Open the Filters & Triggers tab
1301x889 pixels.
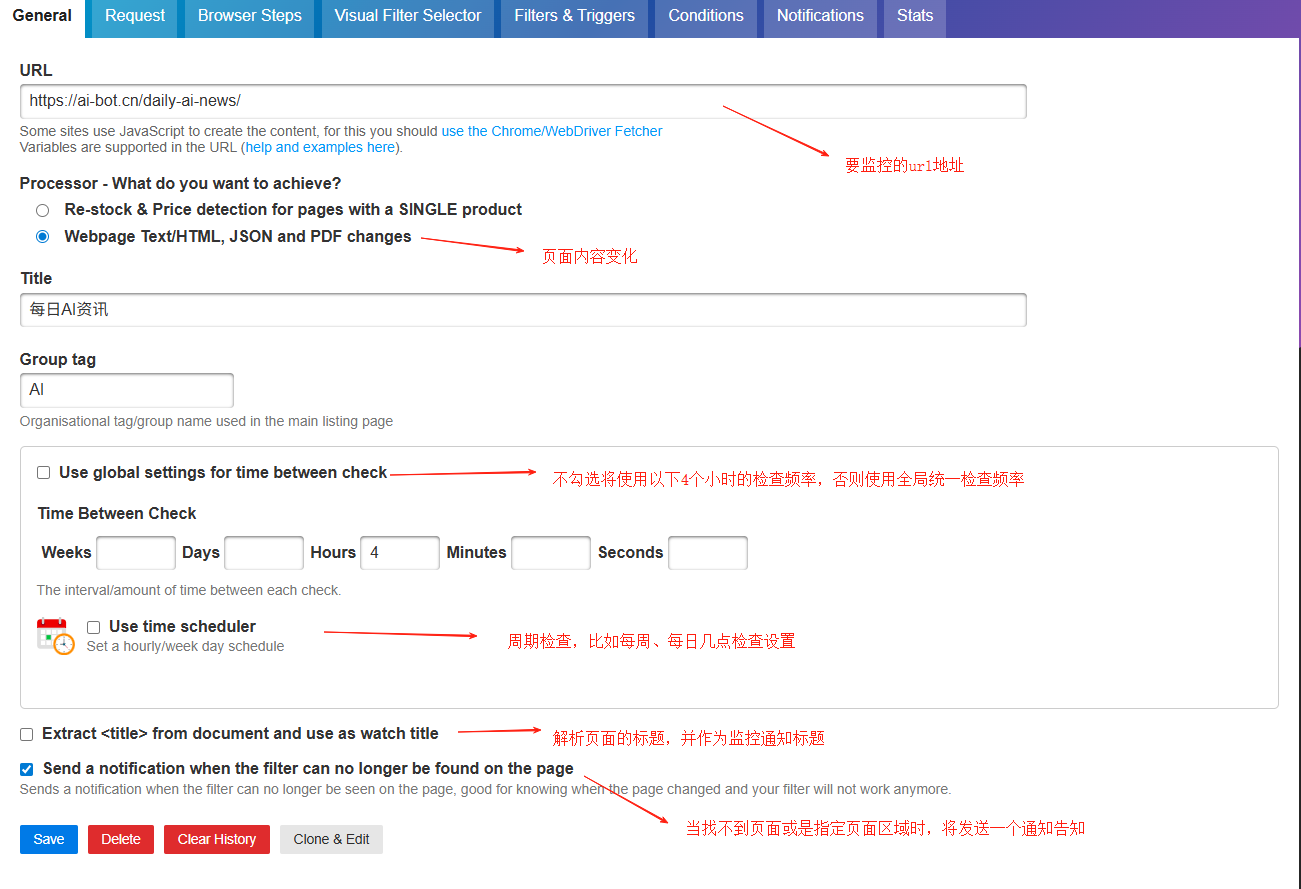574,16
